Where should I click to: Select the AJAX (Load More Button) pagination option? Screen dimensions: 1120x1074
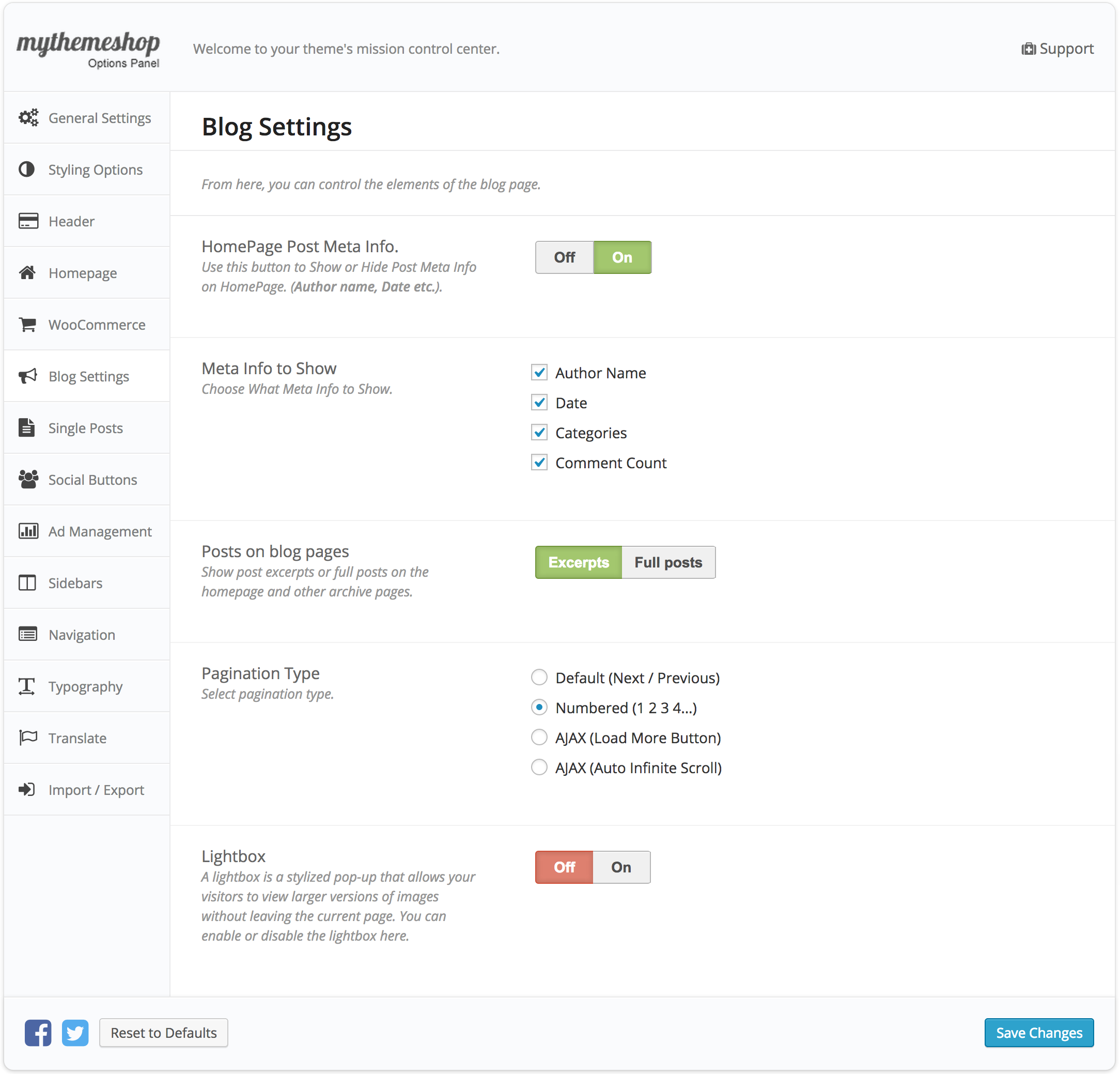539,738
